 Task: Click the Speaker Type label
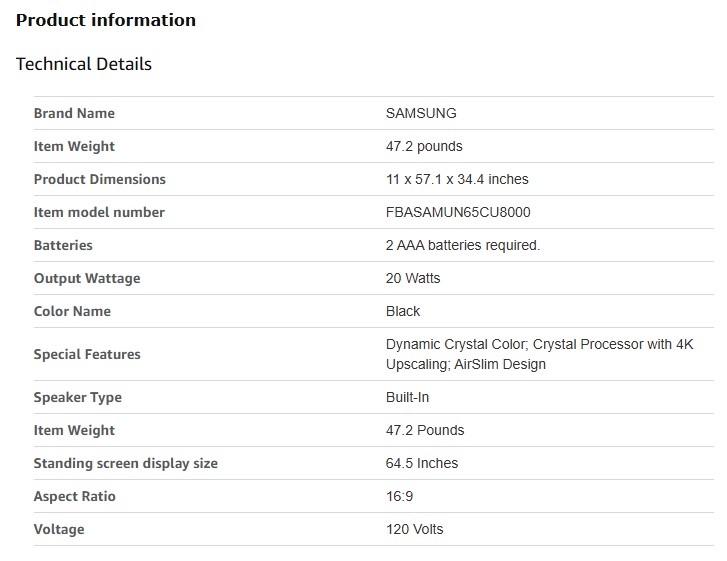click(78, 397)
